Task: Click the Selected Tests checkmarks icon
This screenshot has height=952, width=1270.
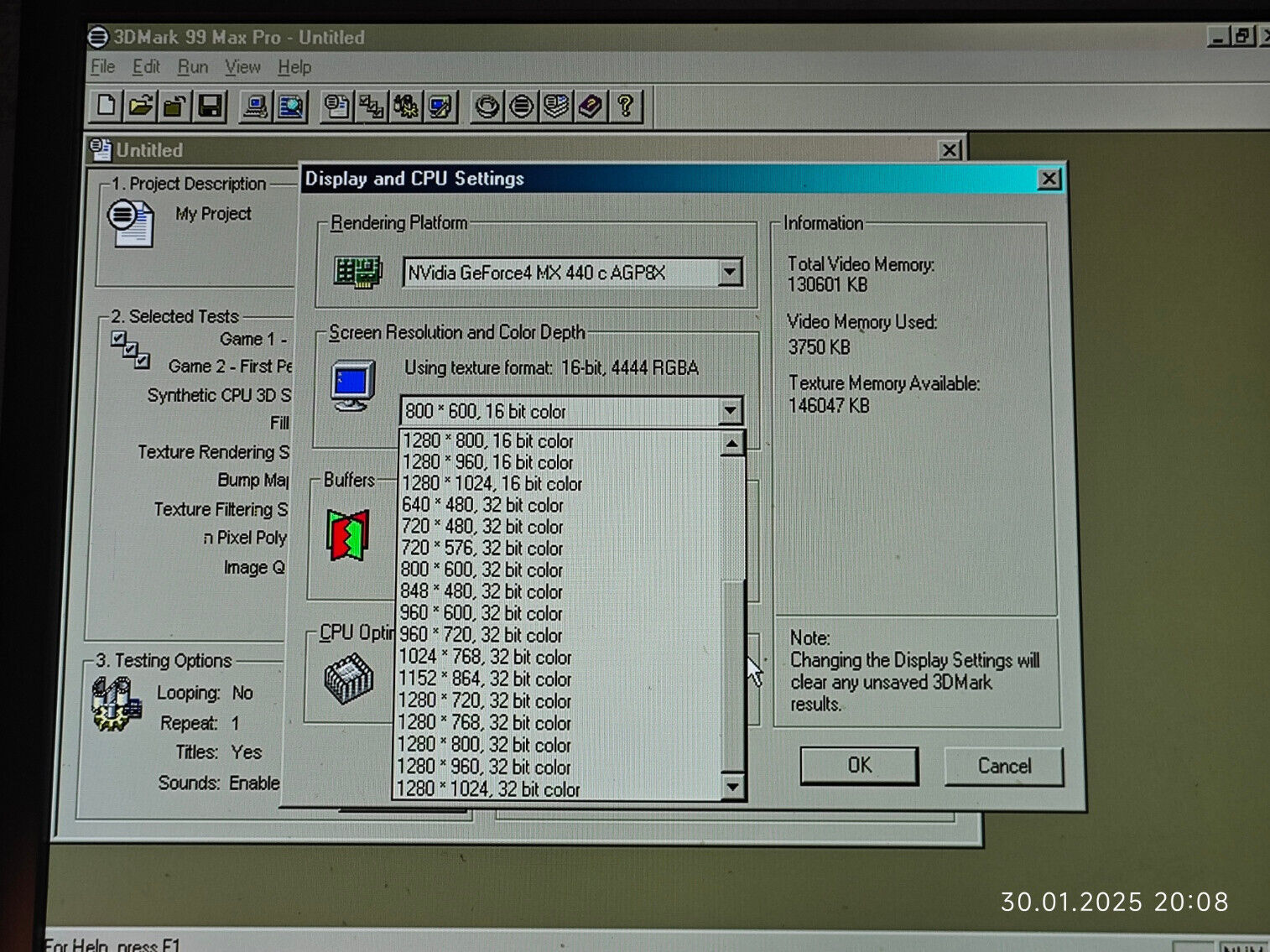Action: click(130, 350)
